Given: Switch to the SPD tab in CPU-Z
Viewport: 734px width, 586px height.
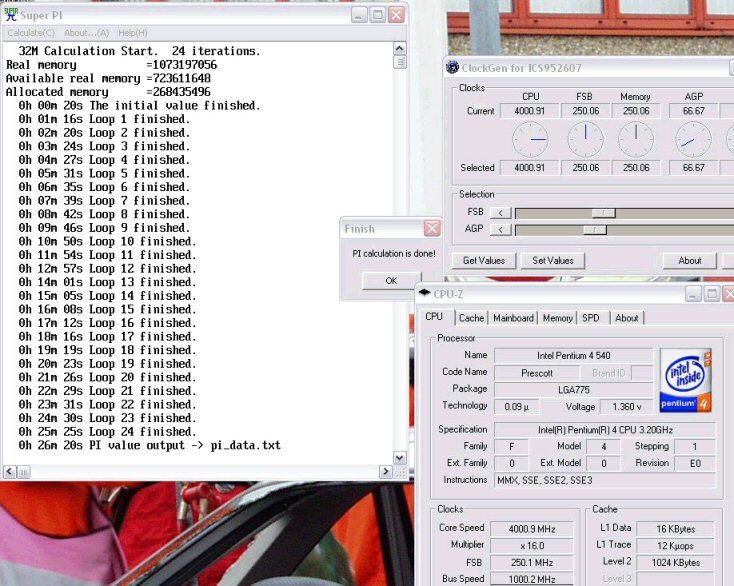Looking at the screenshot, I should [591, 318].
